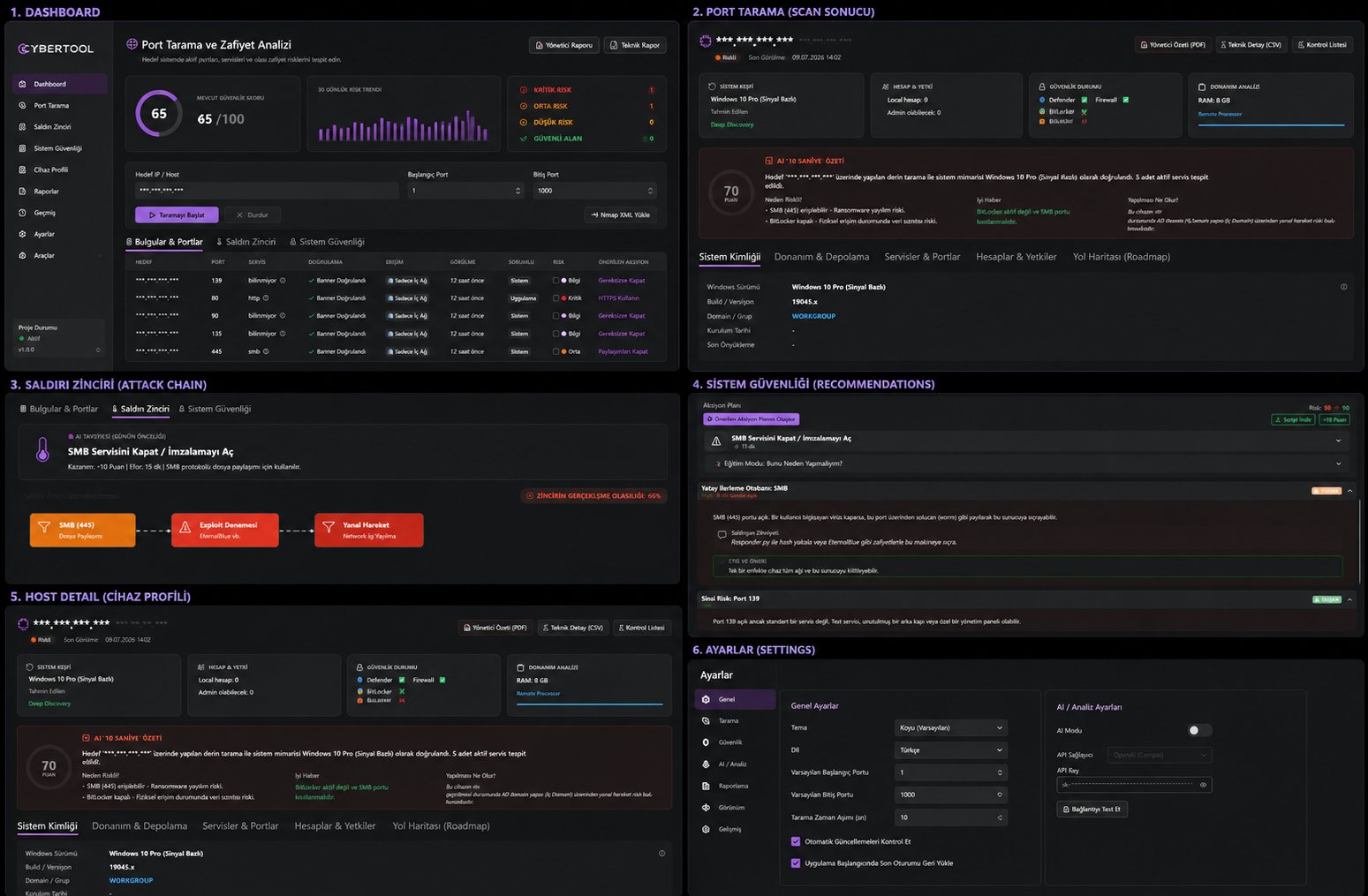1368x896 pixels.
Task: Click the Genel icon in Ayarlar panel
Action: (705, 699)
